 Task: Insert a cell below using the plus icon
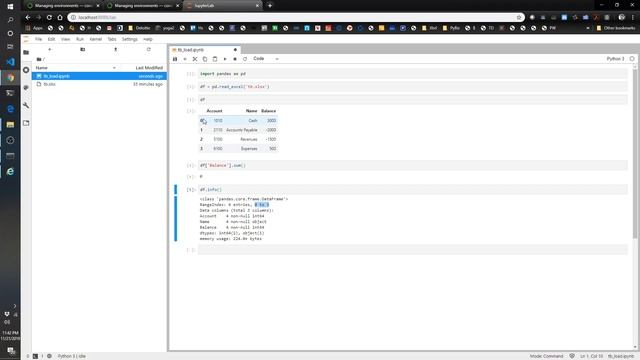click(185, 59)
